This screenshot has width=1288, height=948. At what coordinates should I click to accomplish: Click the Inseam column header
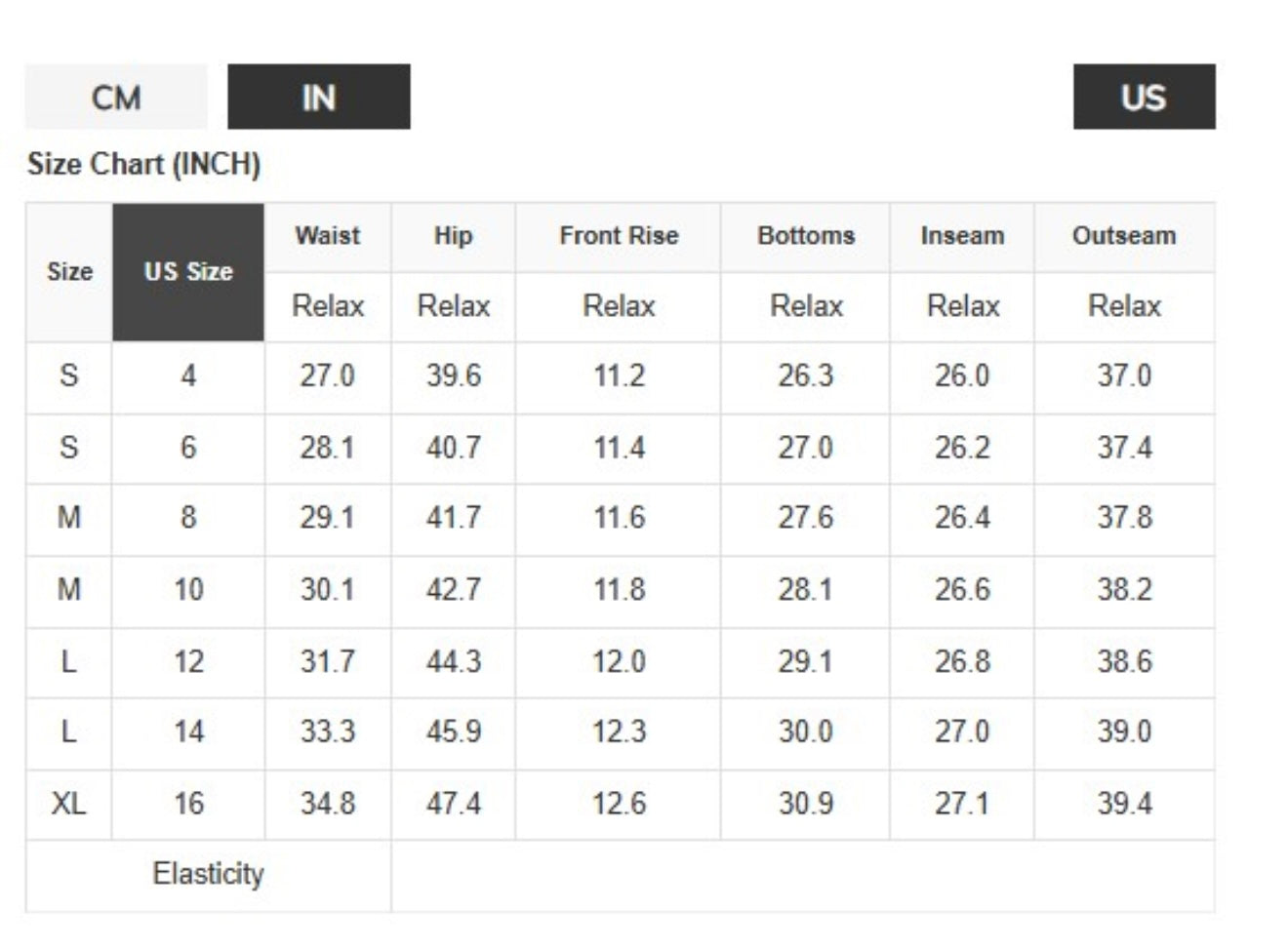pos(962,237)
